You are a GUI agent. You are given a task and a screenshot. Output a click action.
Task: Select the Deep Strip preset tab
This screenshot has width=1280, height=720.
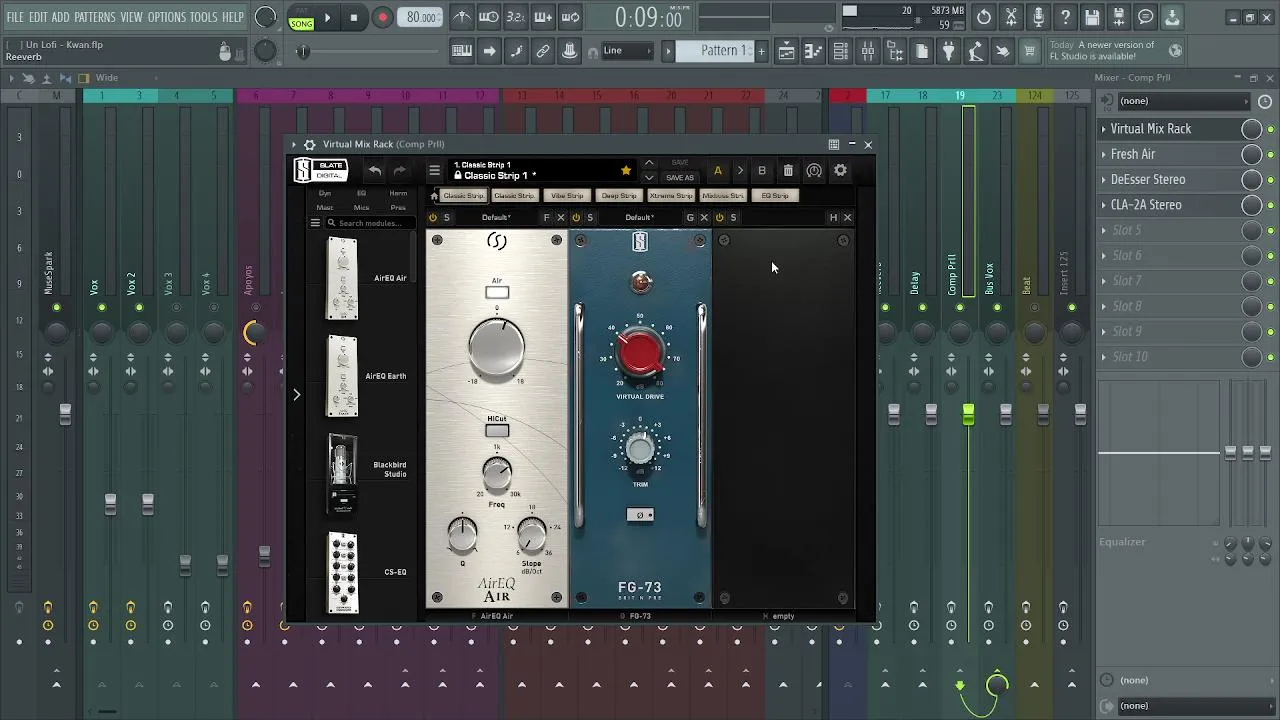[x=619, y=196]
